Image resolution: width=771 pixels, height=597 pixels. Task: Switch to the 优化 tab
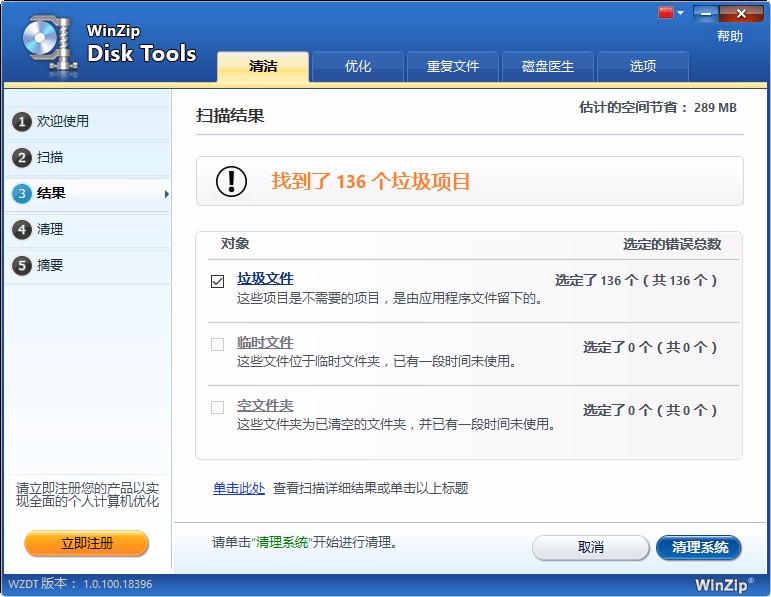[x=357, y=66]
